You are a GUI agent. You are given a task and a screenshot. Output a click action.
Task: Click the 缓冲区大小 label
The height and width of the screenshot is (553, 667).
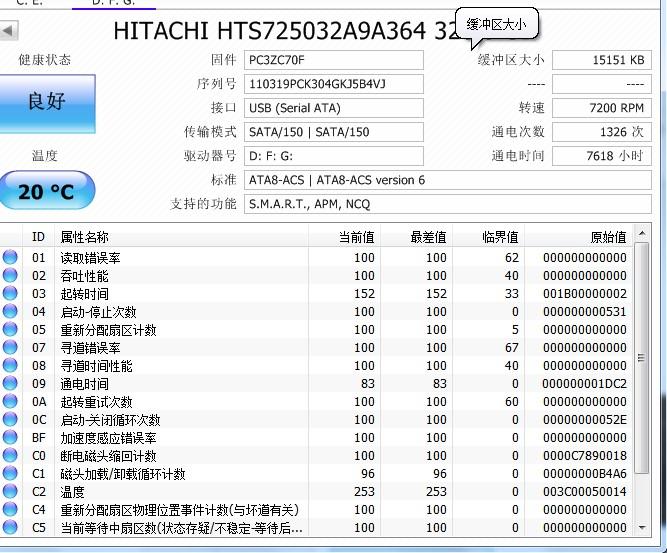click(x=511, y=60)
